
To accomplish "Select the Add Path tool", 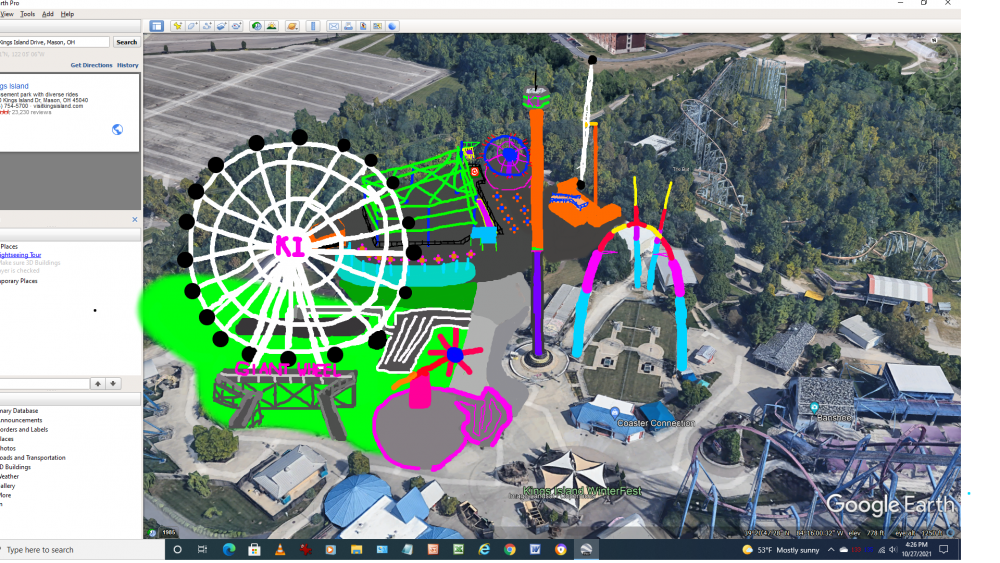I will (207, 26).
